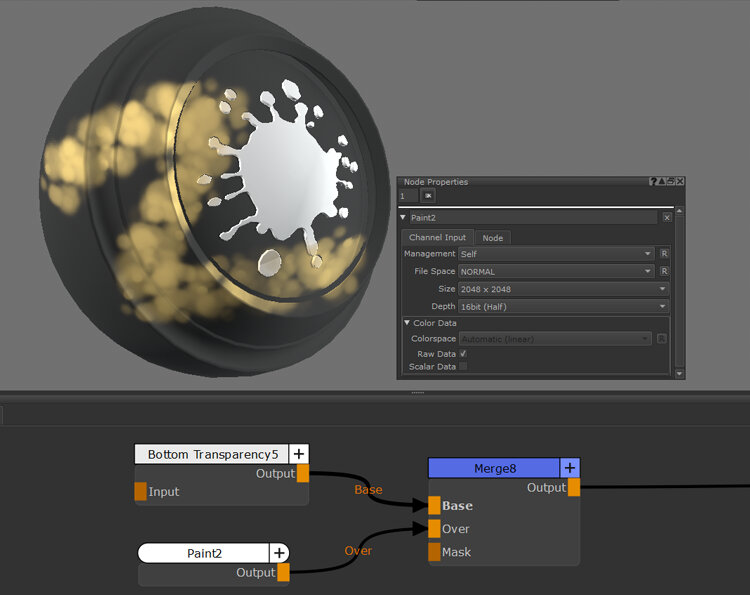Click plus icon on Bottom Transparency5 node
This screenshot has height=595, width=750.
(299, 454)
